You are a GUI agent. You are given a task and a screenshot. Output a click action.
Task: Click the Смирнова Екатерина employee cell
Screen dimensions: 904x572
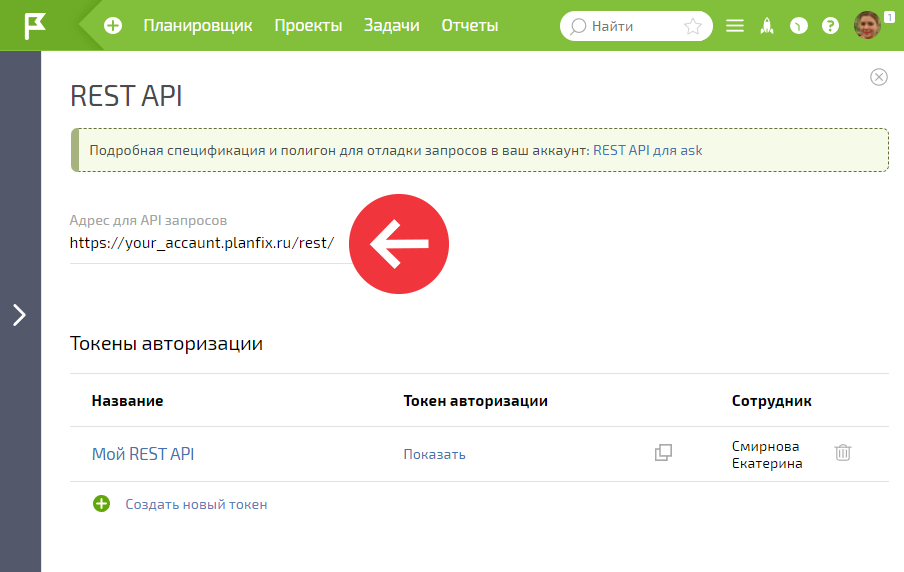(x=767, y=454)
